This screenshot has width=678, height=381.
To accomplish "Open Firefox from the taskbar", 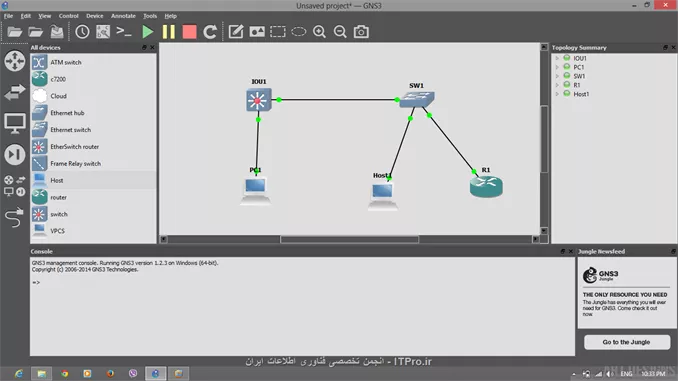I will (x=110, y=374).
